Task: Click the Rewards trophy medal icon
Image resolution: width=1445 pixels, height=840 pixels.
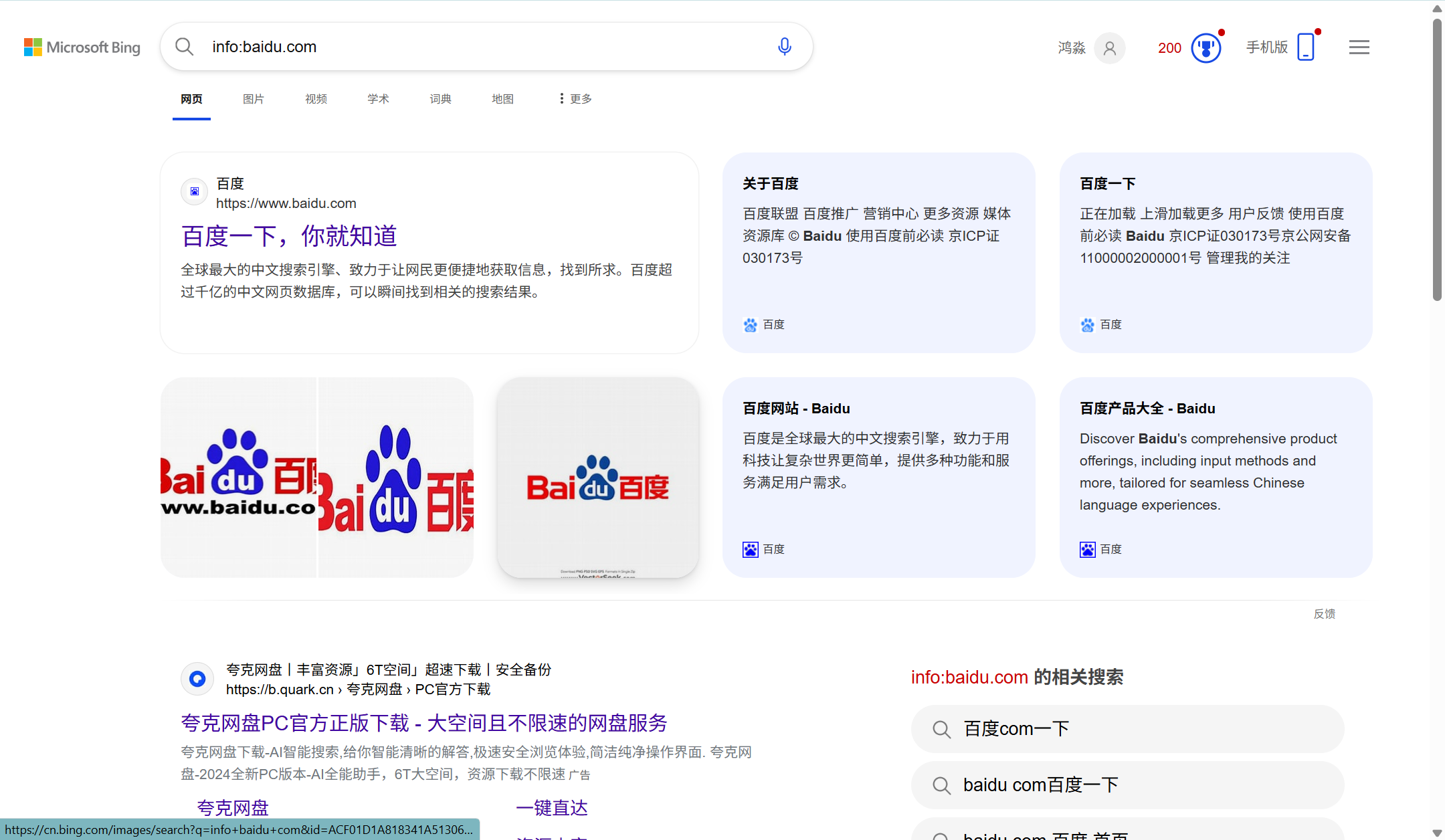Action: [x=1206, y=48]
